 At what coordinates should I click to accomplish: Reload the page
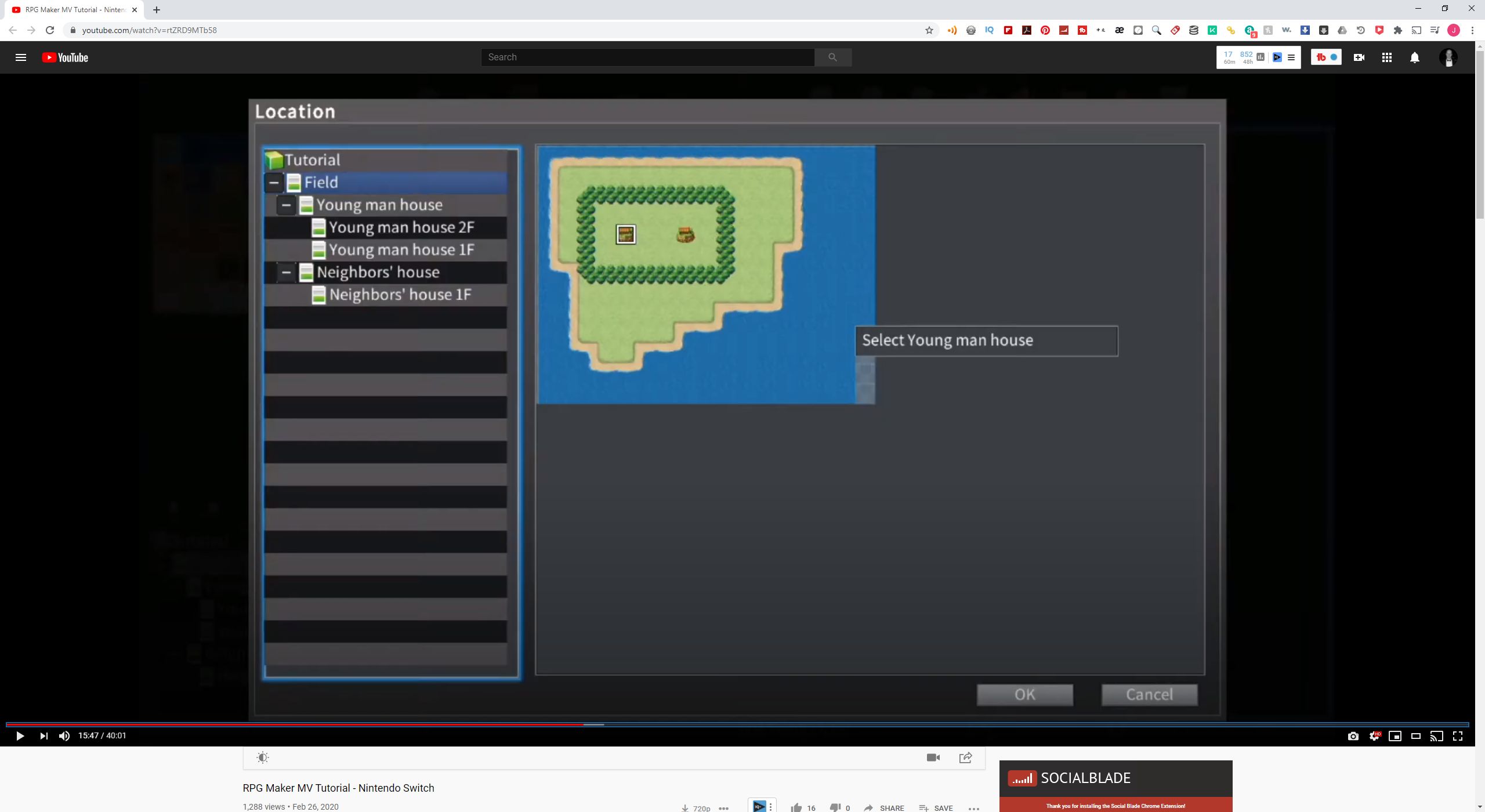pyautogui.click(x=50, y=30)
